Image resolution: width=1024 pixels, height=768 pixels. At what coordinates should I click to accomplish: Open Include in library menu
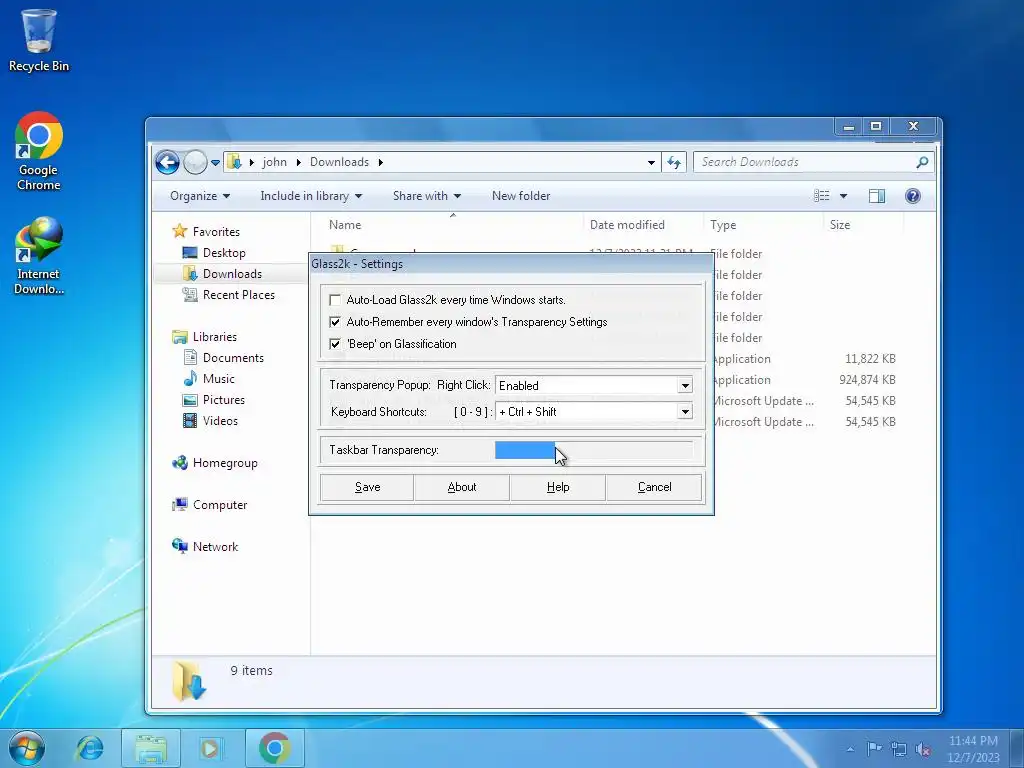click(x=311, y=196)
